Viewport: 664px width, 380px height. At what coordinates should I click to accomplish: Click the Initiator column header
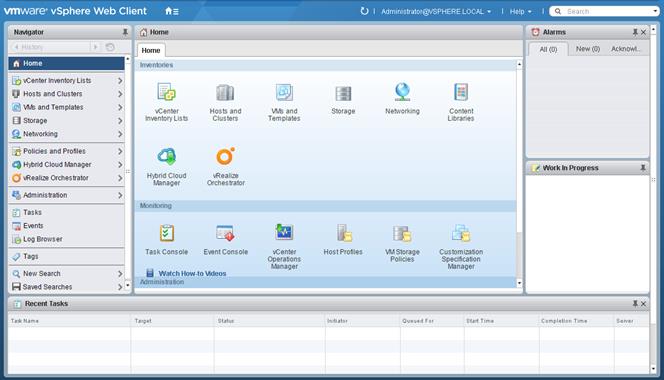[362, 321]
